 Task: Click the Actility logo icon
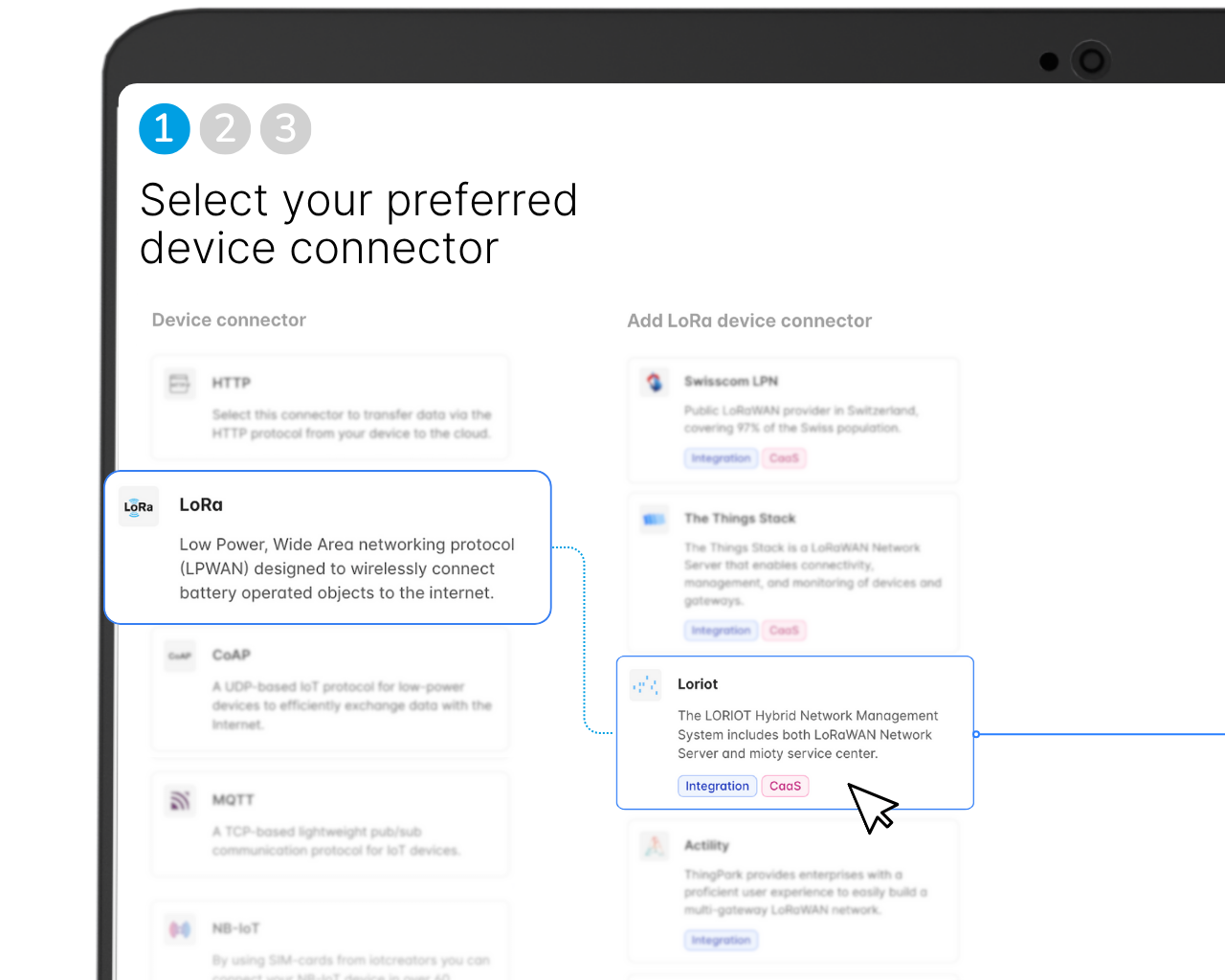pos(655,846)
